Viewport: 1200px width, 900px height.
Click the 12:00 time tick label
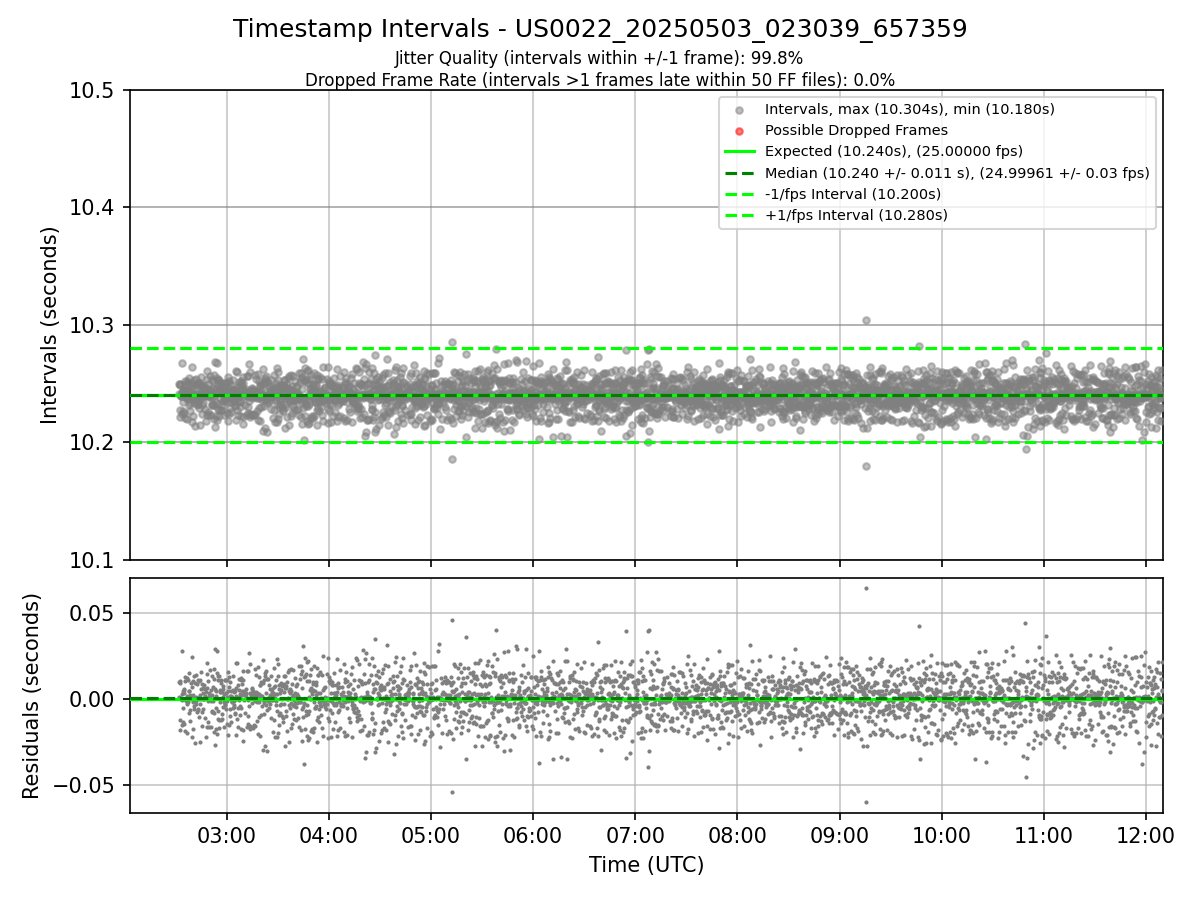pos(1146,836)
